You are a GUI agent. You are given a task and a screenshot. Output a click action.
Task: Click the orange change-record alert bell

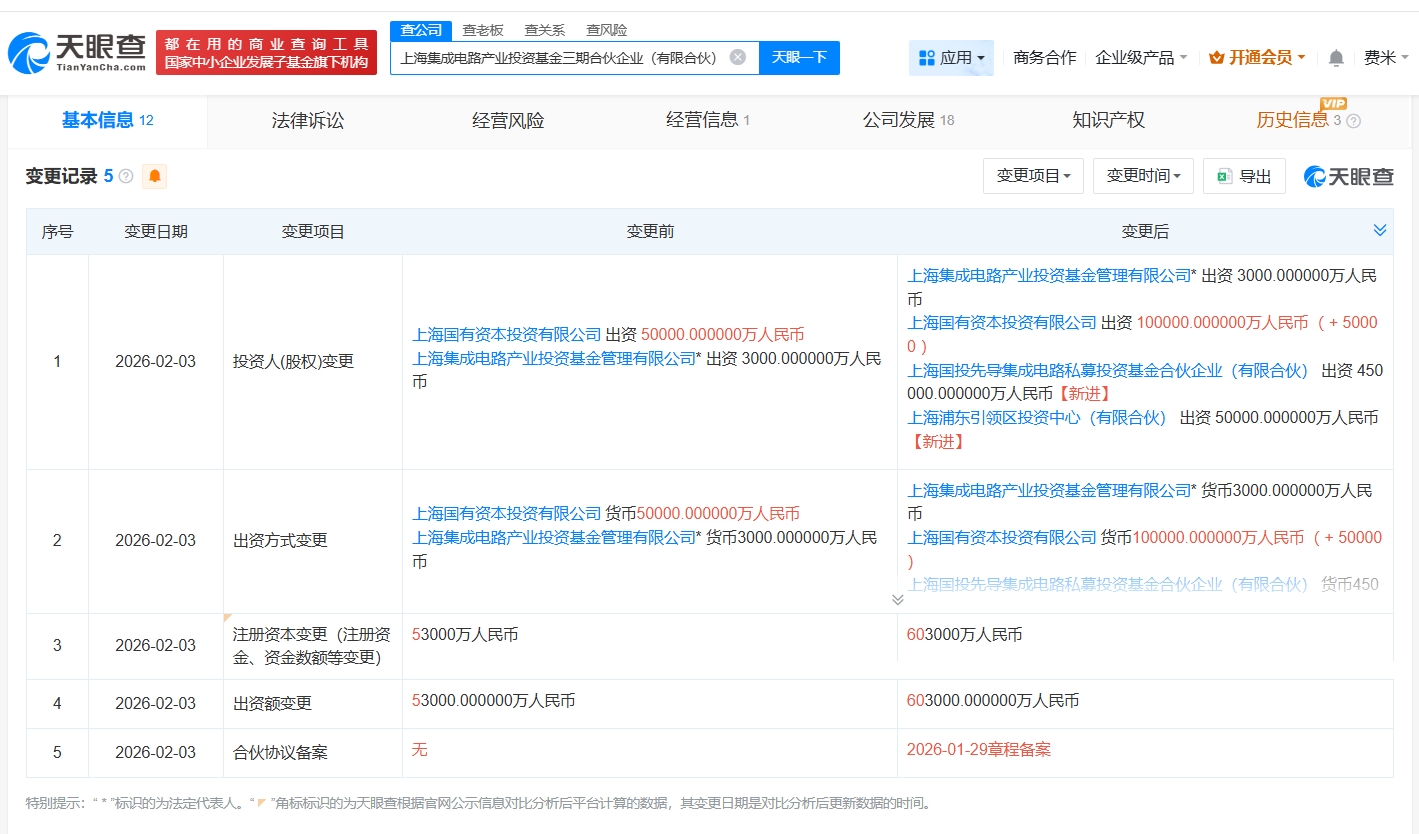155,177
